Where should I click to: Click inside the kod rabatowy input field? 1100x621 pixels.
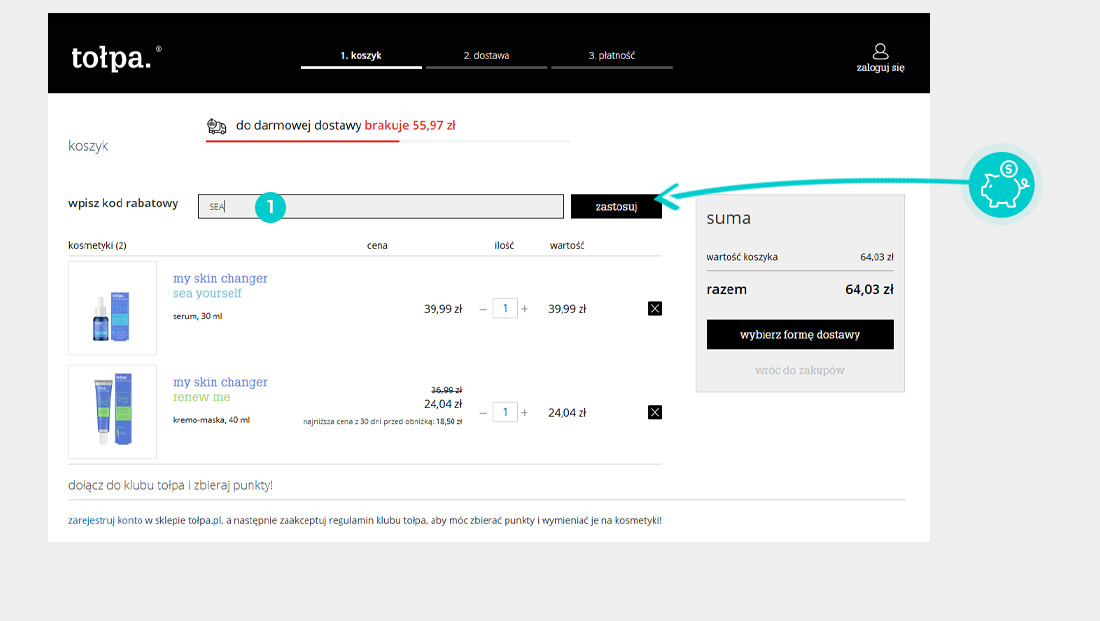381,206
